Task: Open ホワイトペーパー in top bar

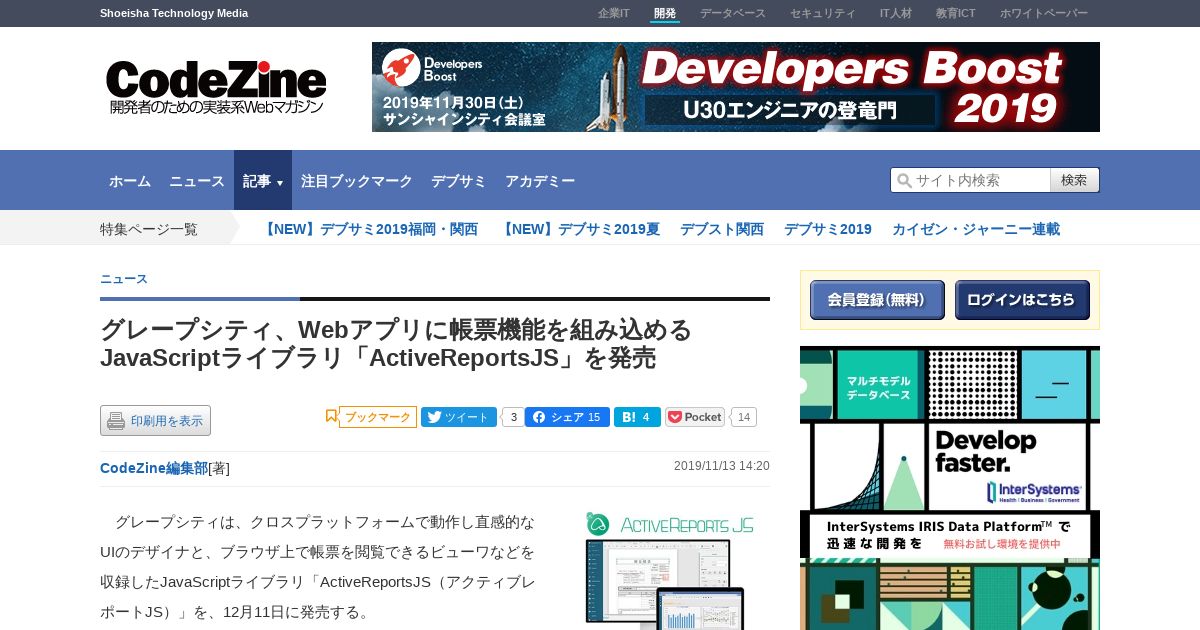Action: (1044, 13)
